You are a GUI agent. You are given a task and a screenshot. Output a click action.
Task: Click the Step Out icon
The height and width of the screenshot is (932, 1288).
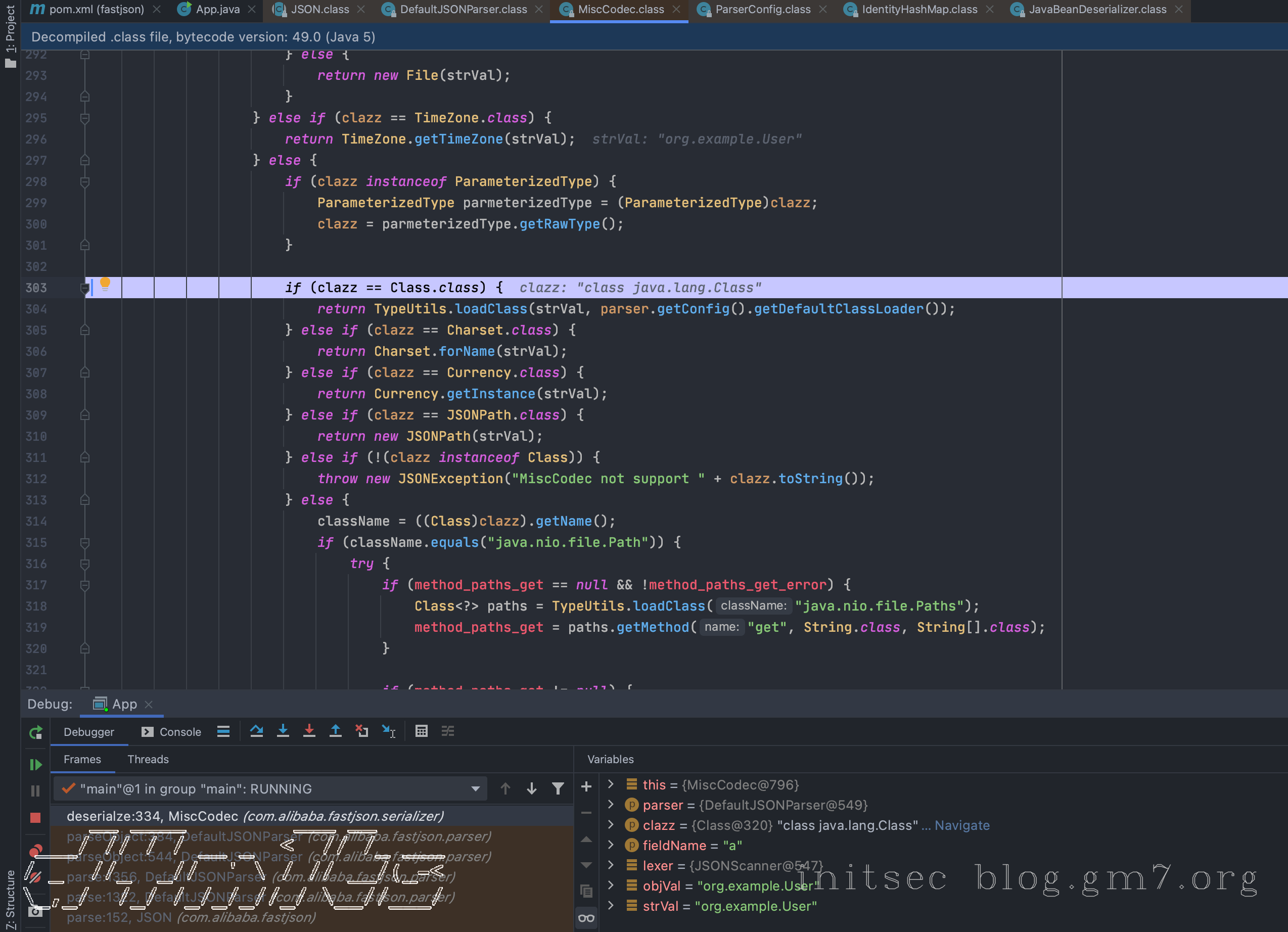(336, 731)
